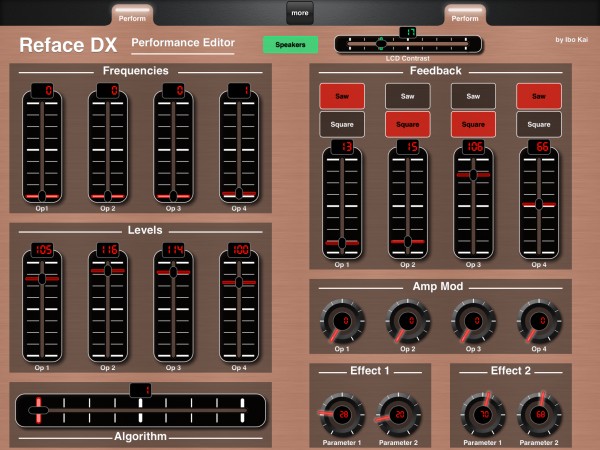600x450 pixels.
Task: Toggle the Saw button for Feedback Op 3
Action: [x=473, y=96]
